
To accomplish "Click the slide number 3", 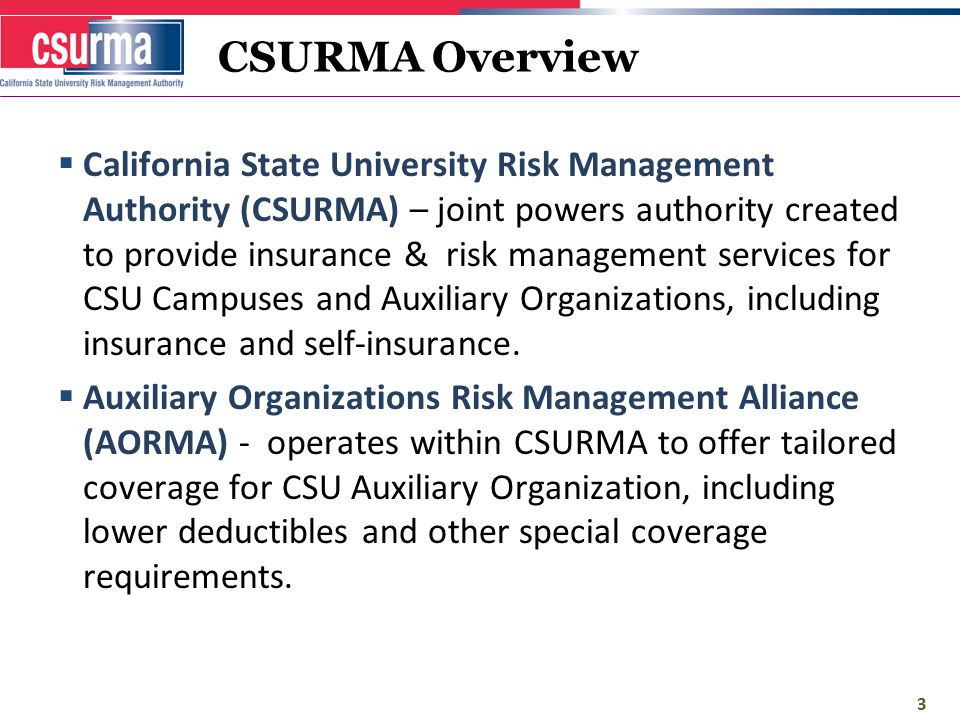I will pos(921,704).
